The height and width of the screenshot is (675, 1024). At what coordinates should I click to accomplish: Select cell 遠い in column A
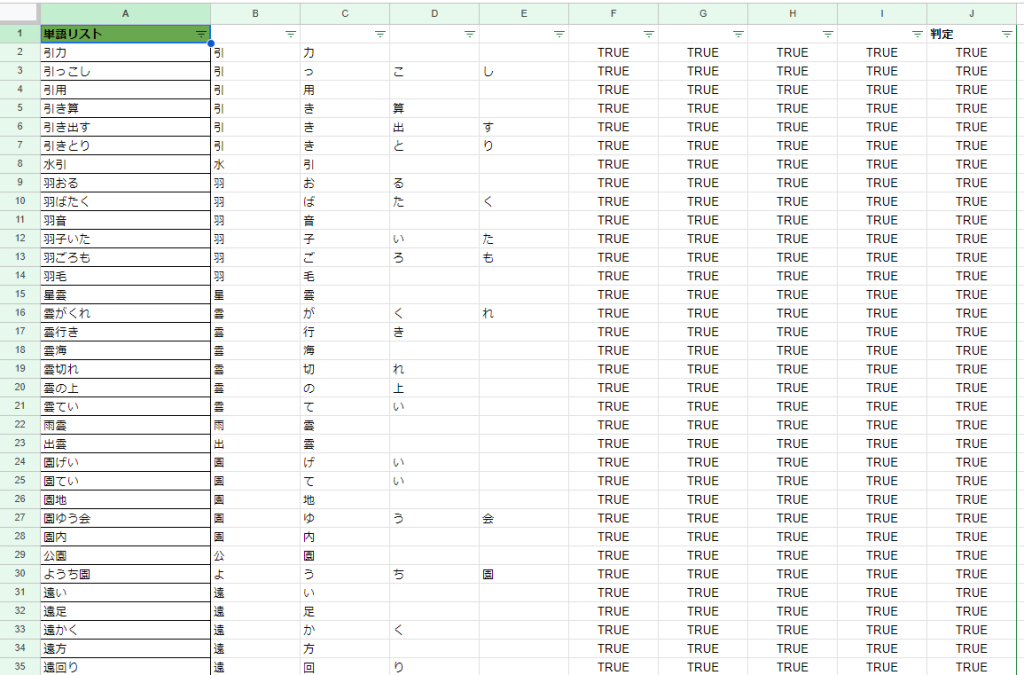pyautogui.click(x=125, y=593)
